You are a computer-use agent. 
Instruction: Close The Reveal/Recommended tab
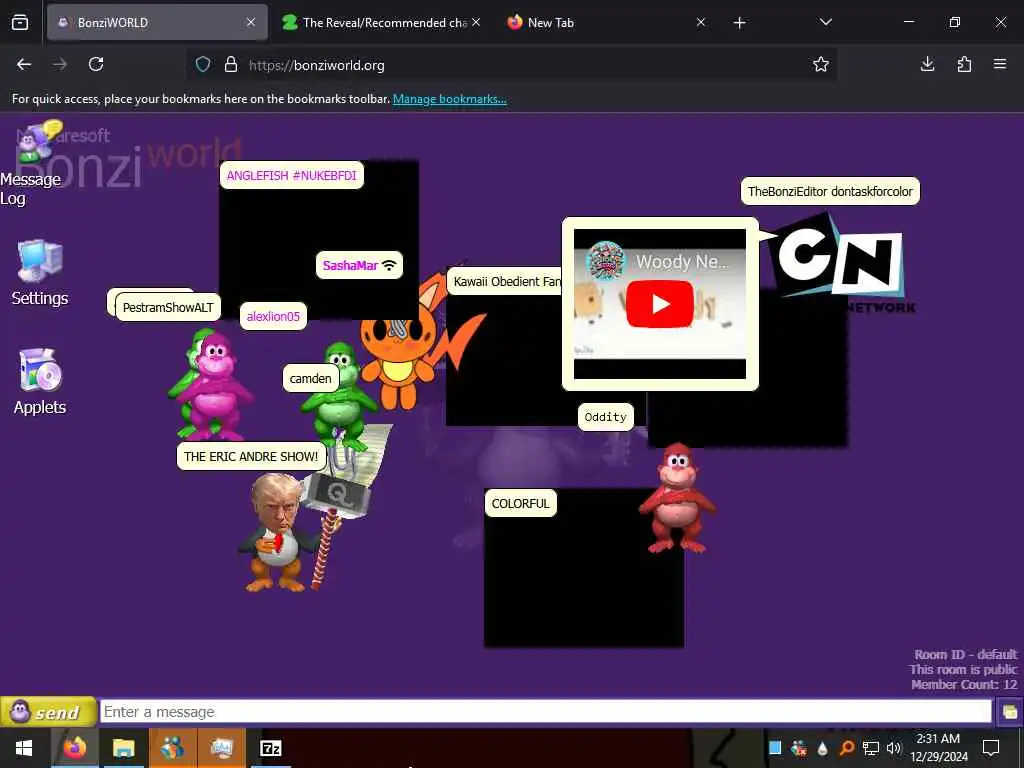click(x=476, y=22)
